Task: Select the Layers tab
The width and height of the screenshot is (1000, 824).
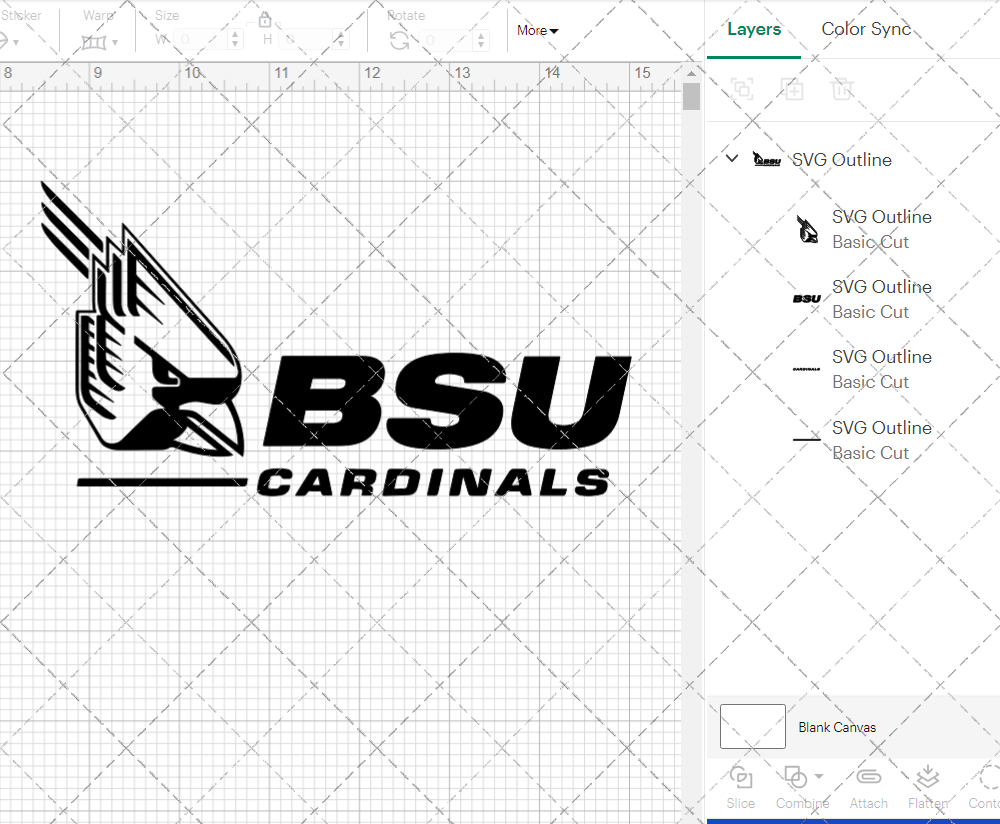Action: tap(754, 29)
